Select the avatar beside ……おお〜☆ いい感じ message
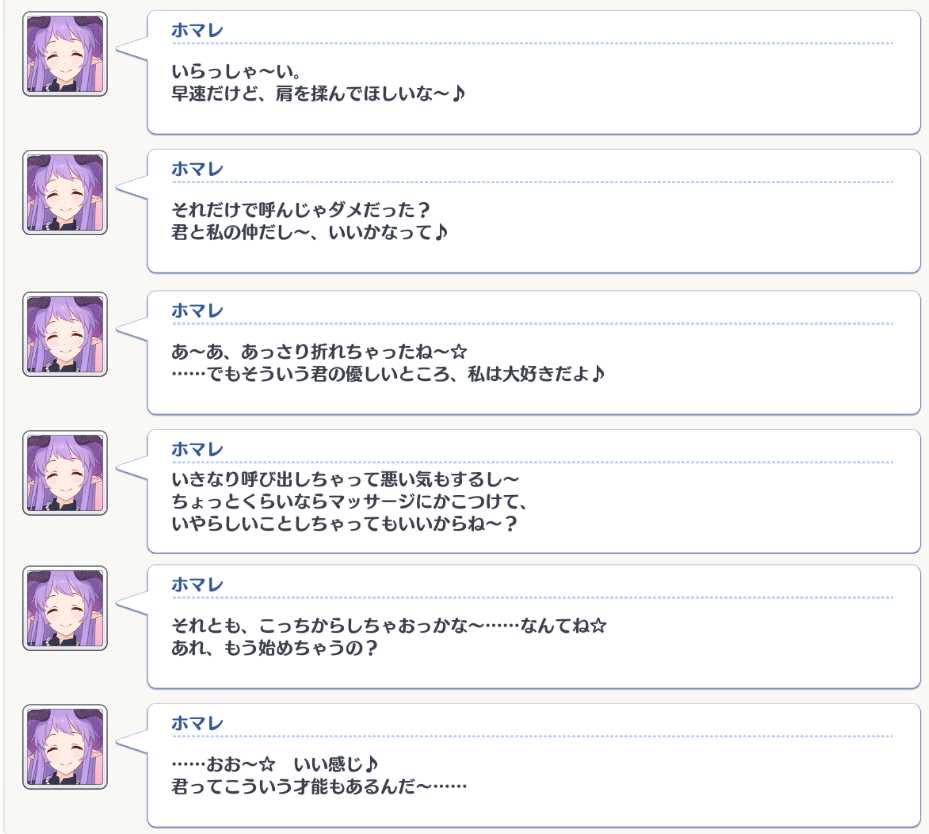The height and width of the screenshot is (834, 929). coord(65,747)
